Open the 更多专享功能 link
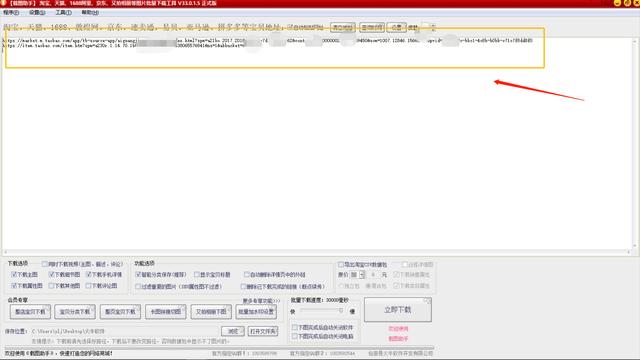The width and height of the screenshot is (640, 360). (x=261, y=301)
